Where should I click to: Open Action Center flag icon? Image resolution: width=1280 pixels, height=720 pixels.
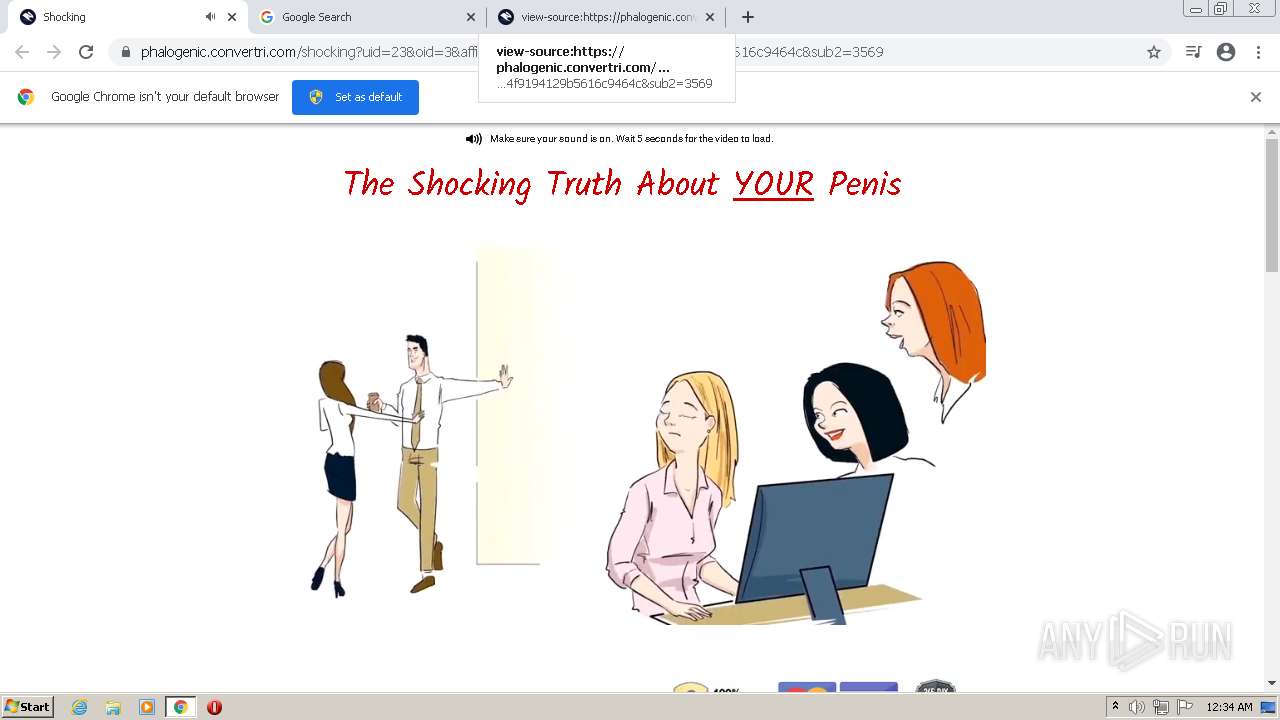(x=1185, y=707)
